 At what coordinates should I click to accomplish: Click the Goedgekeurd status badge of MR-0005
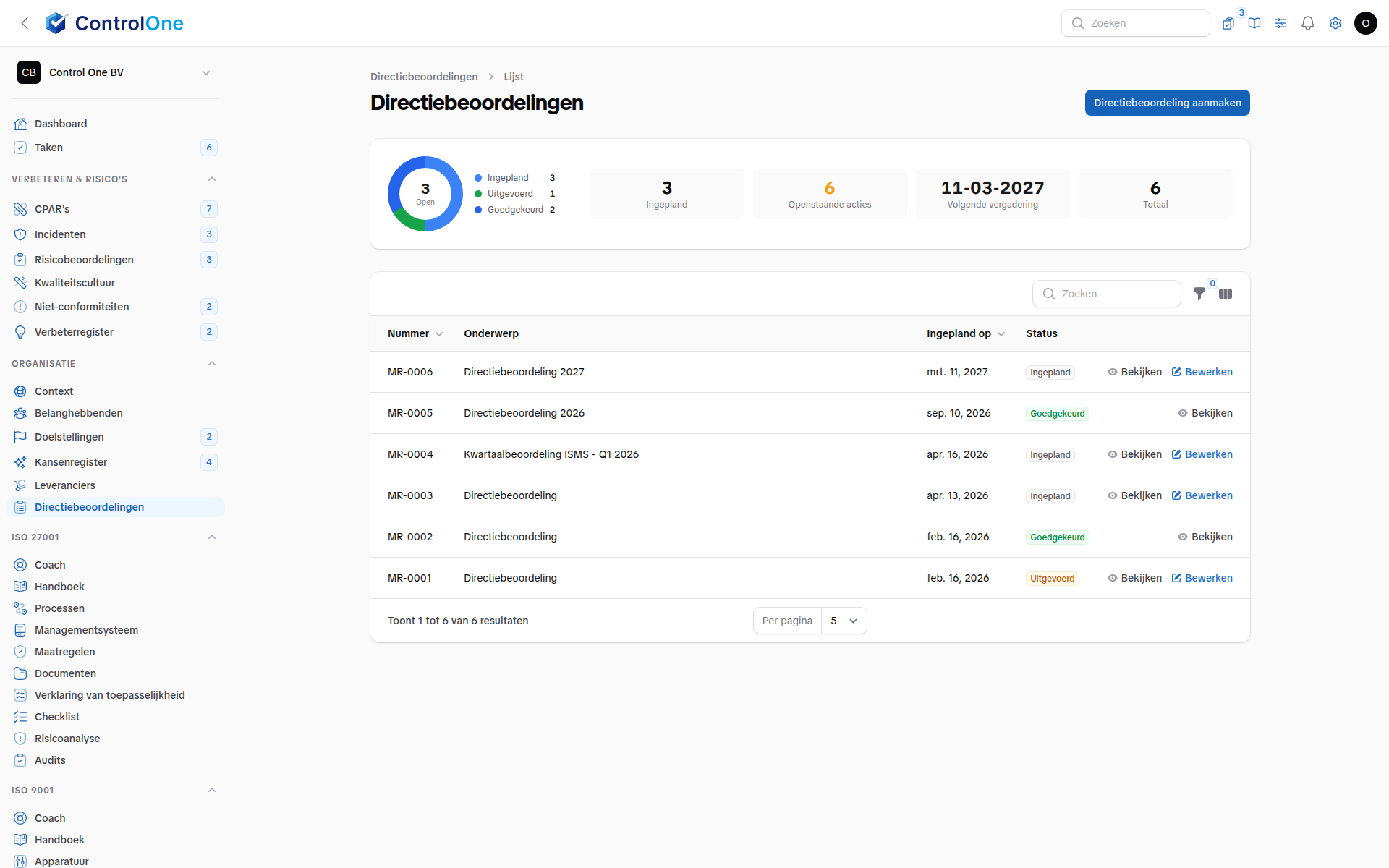(1058, 414)
